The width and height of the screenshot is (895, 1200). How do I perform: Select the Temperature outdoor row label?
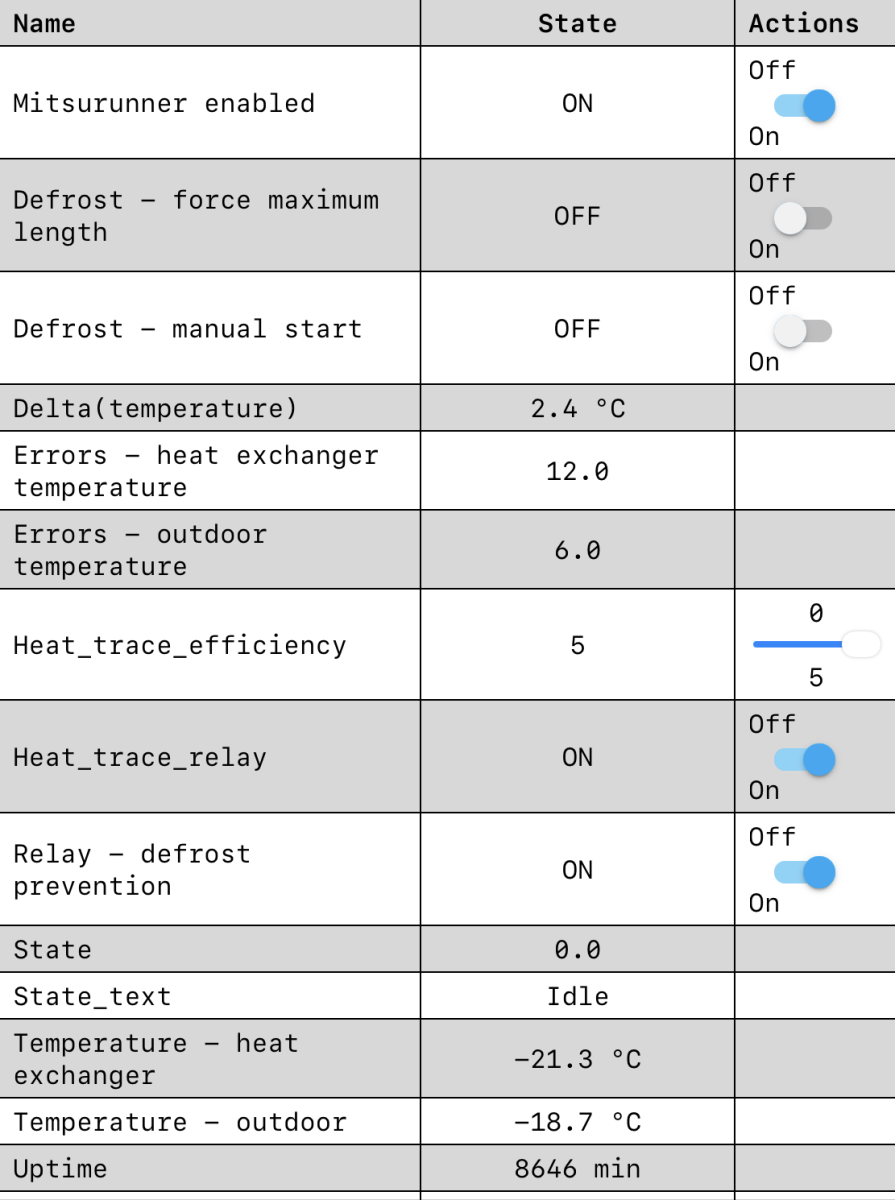[x=180, y=1122]
